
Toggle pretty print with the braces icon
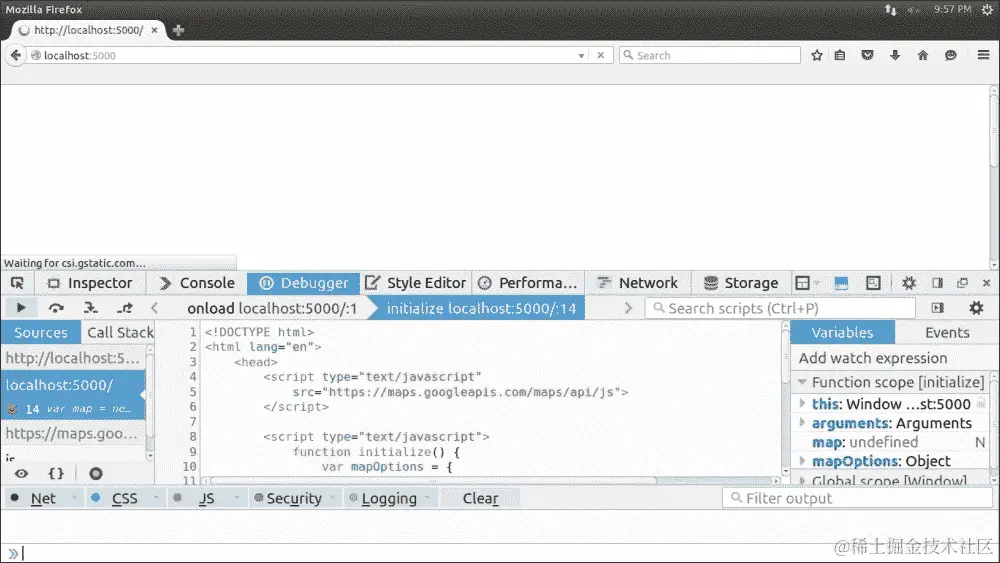[56, 474]
